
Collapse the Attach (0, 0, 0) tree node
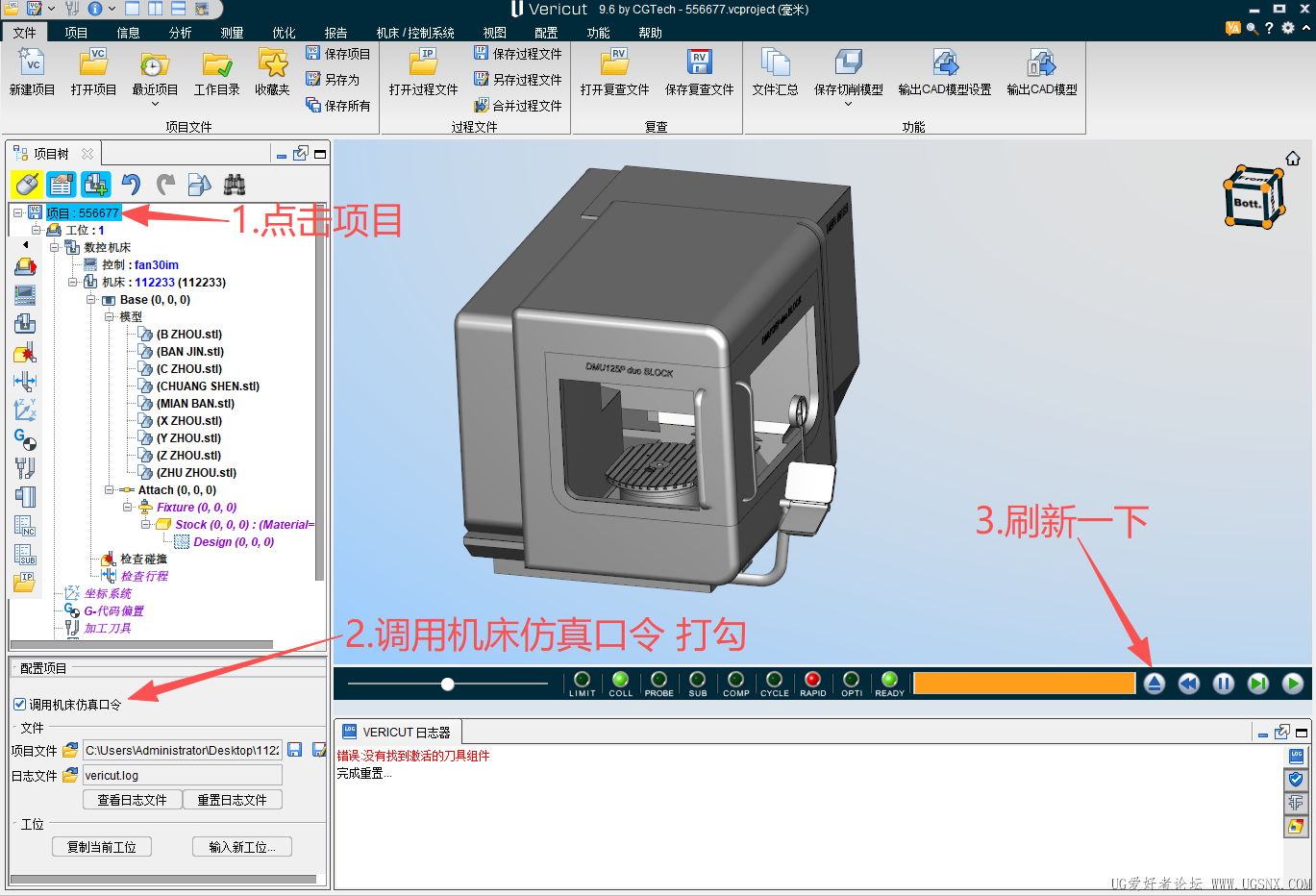(x=110, y=489)
